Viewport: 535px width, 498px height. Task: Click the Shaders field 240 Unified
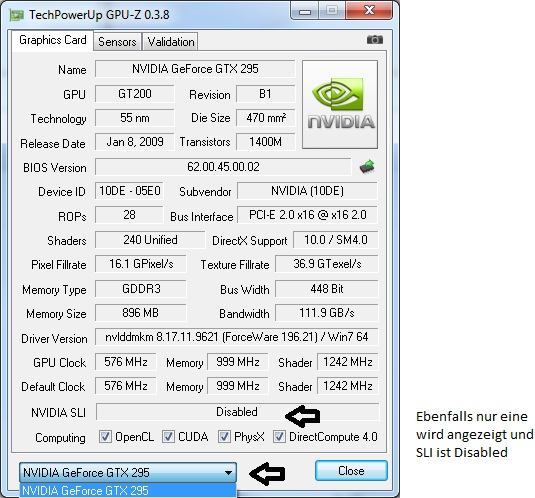tap(150, 240)
